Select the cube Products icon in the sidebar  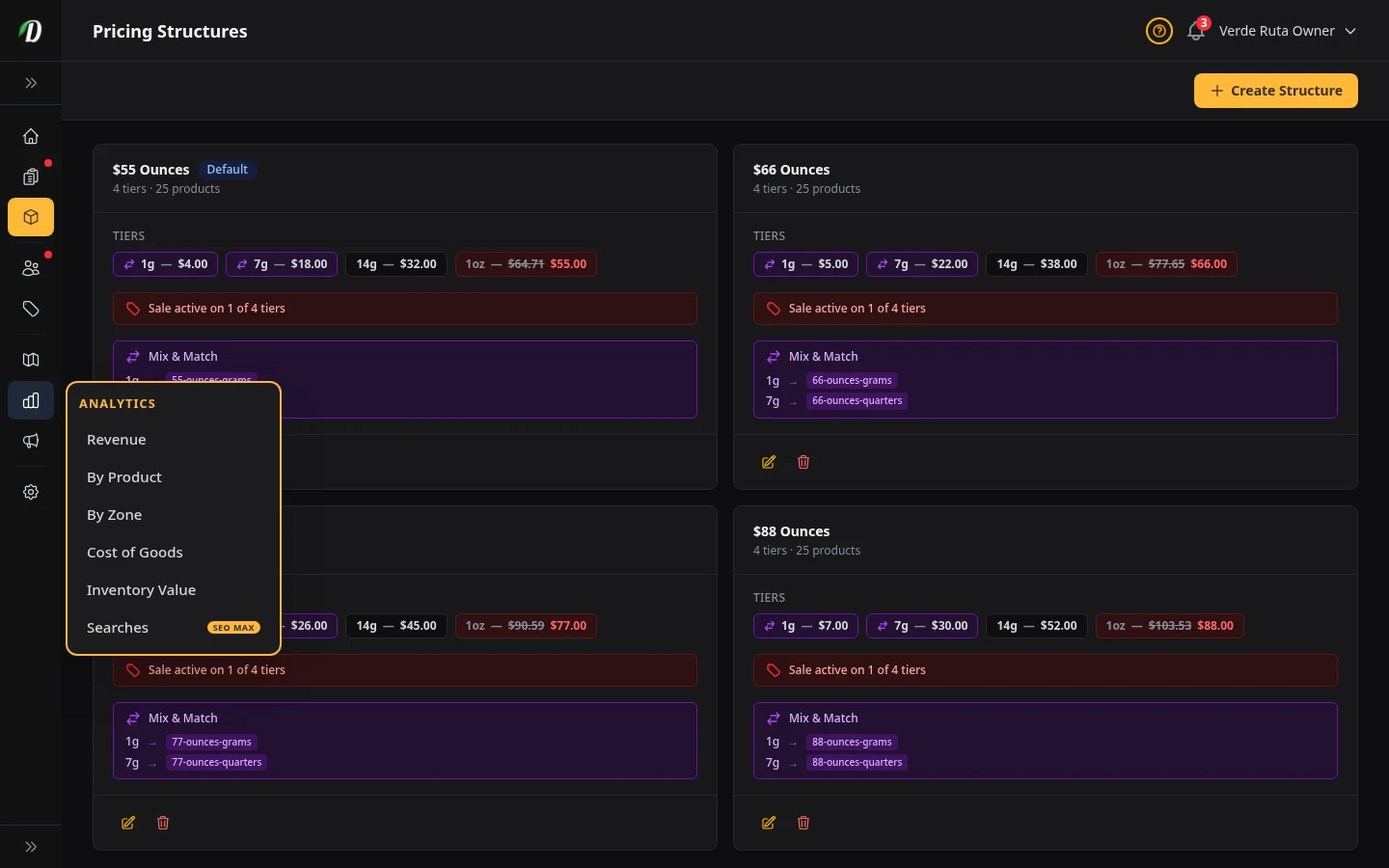[31, 217]
